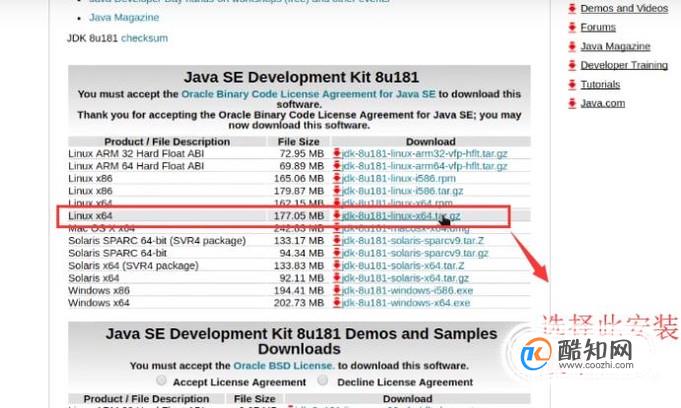
Task: Open Demos and Videos sidebar link
Action: (x=624, y=8)
